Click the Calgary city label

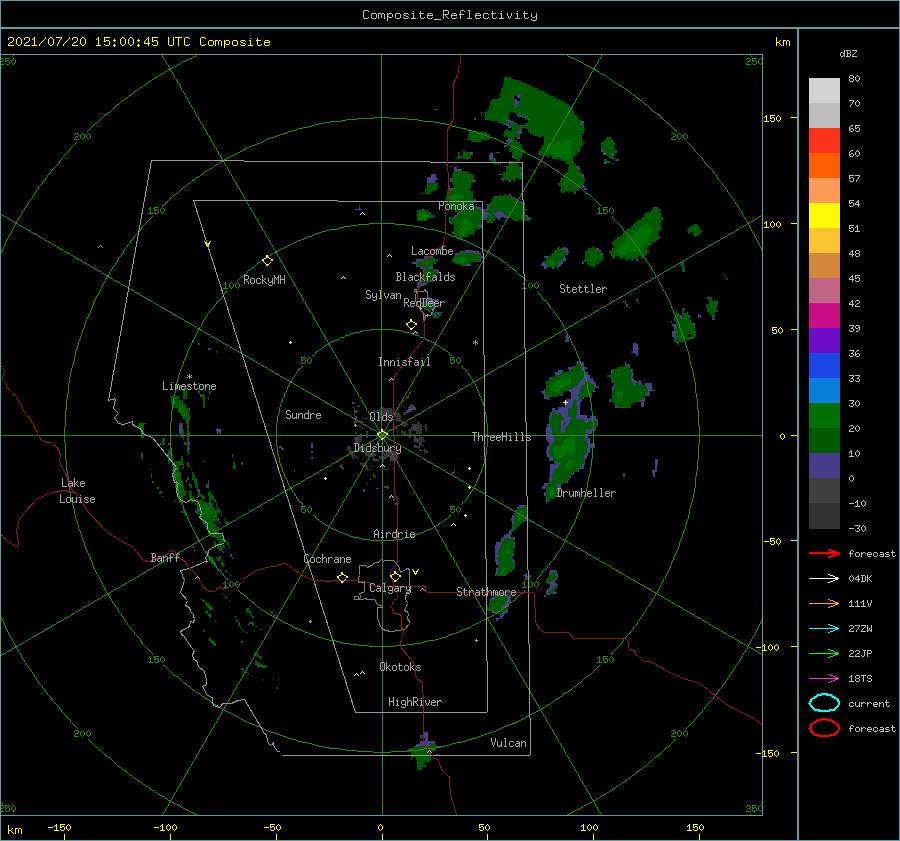(390, 588)
